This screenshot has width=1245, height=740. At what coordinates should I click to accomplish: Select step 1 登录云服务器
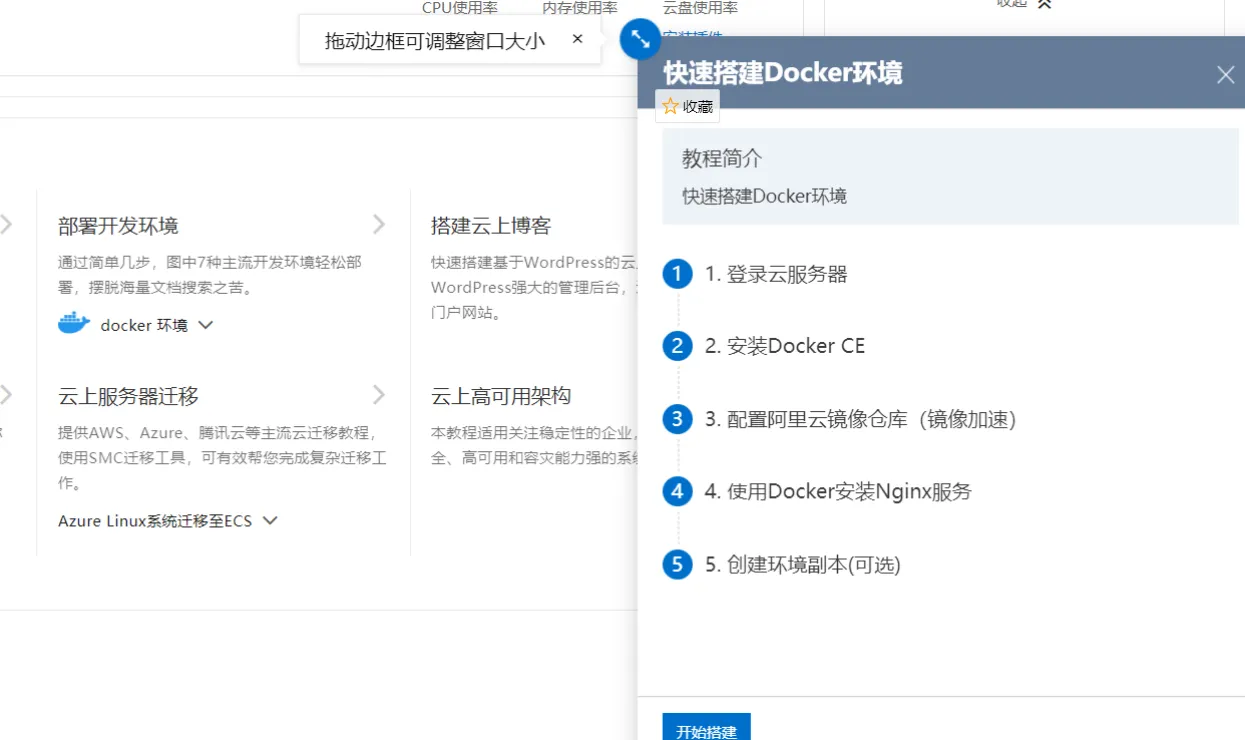tap(776, 274)
